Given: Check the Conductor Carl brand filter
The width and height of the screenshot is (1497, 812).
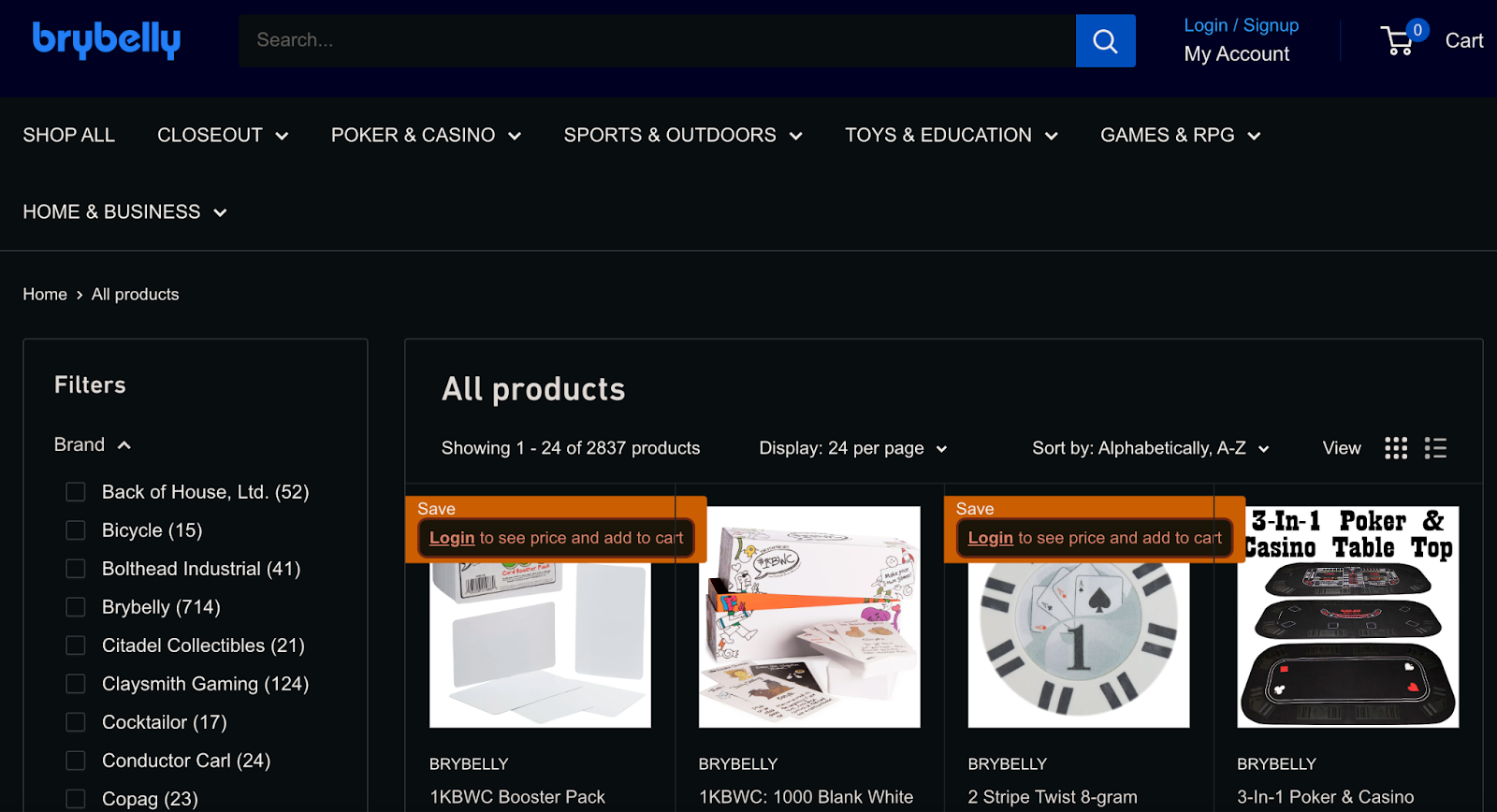Looking at the screenshot, I should (x=76, y=761).
